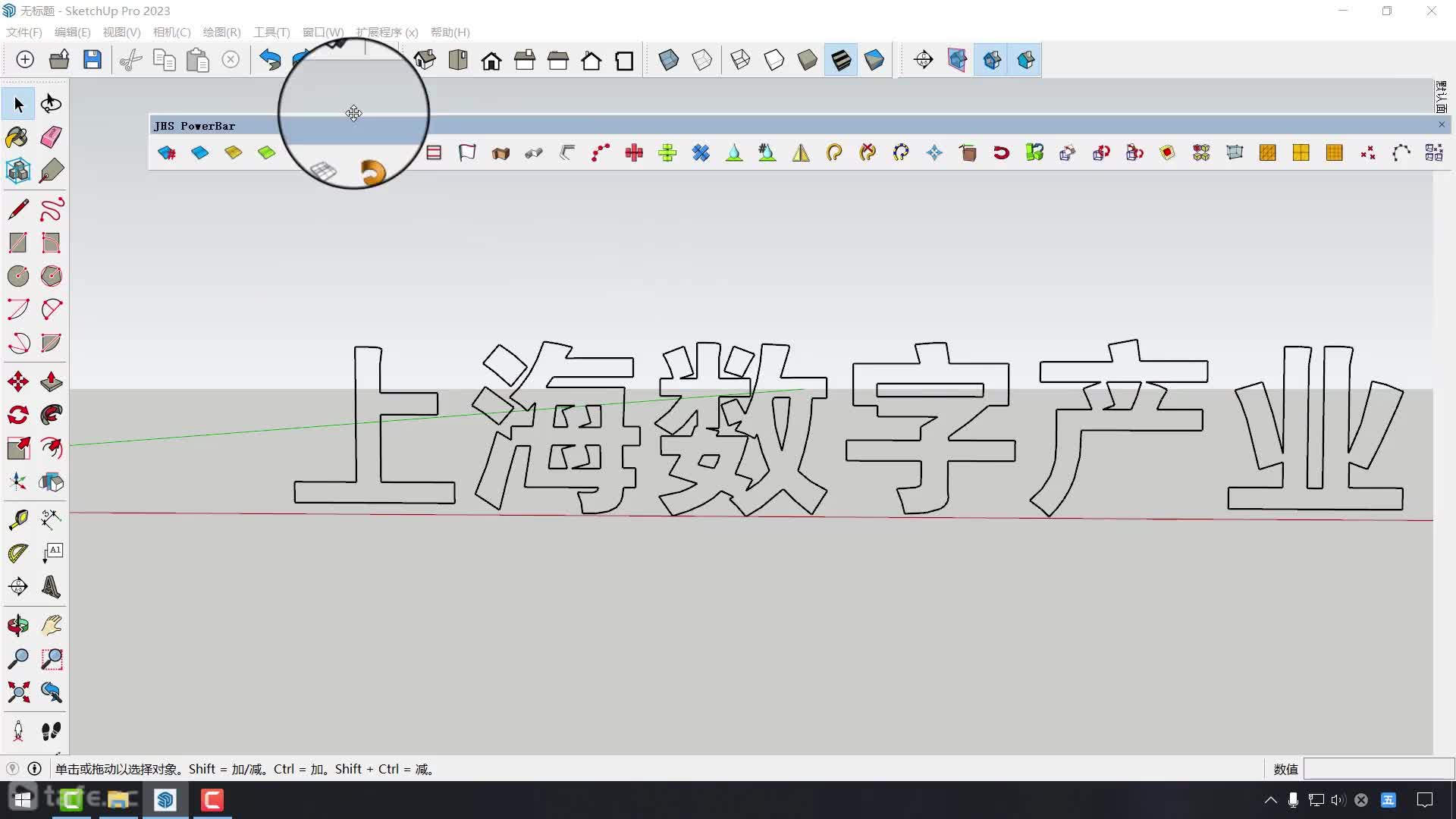Screen dimensions: 1456x819
Task: Activate the Move tool
Action: point(17,381)
